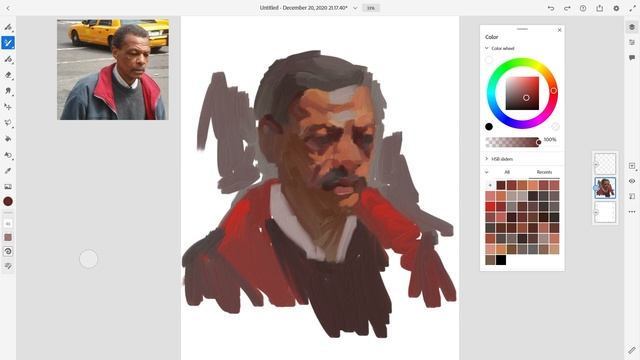
Task: Open the brush flow swatch in toolbar
Action: tap(8, 237)
